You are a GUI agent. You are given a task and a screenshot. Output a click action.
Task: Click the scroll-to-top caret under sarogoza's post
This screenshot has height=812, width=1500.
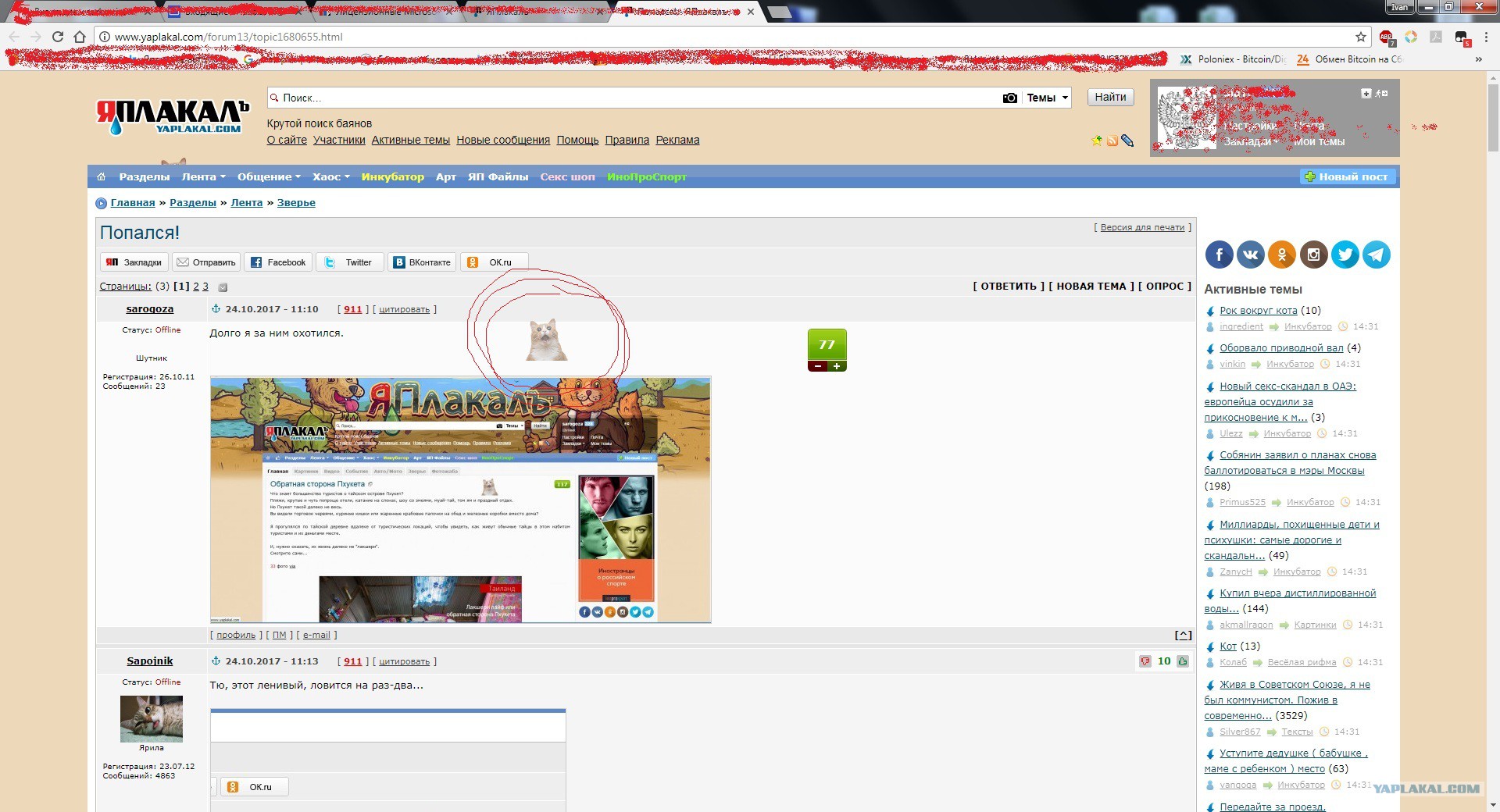click(1183, 636)
